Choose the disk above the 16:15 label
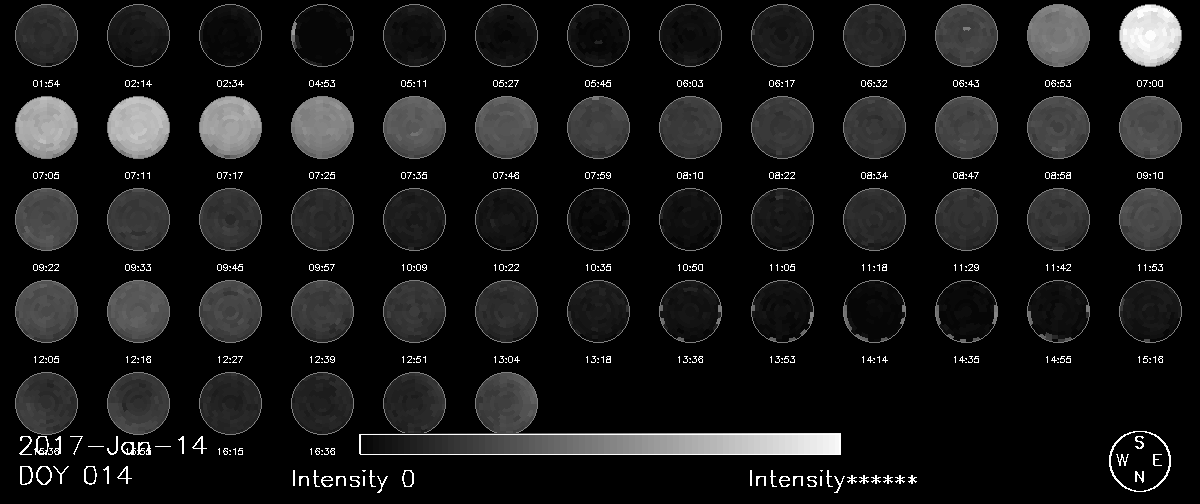Viewport: 1200px width, 504px height. [x=230, y=403]
